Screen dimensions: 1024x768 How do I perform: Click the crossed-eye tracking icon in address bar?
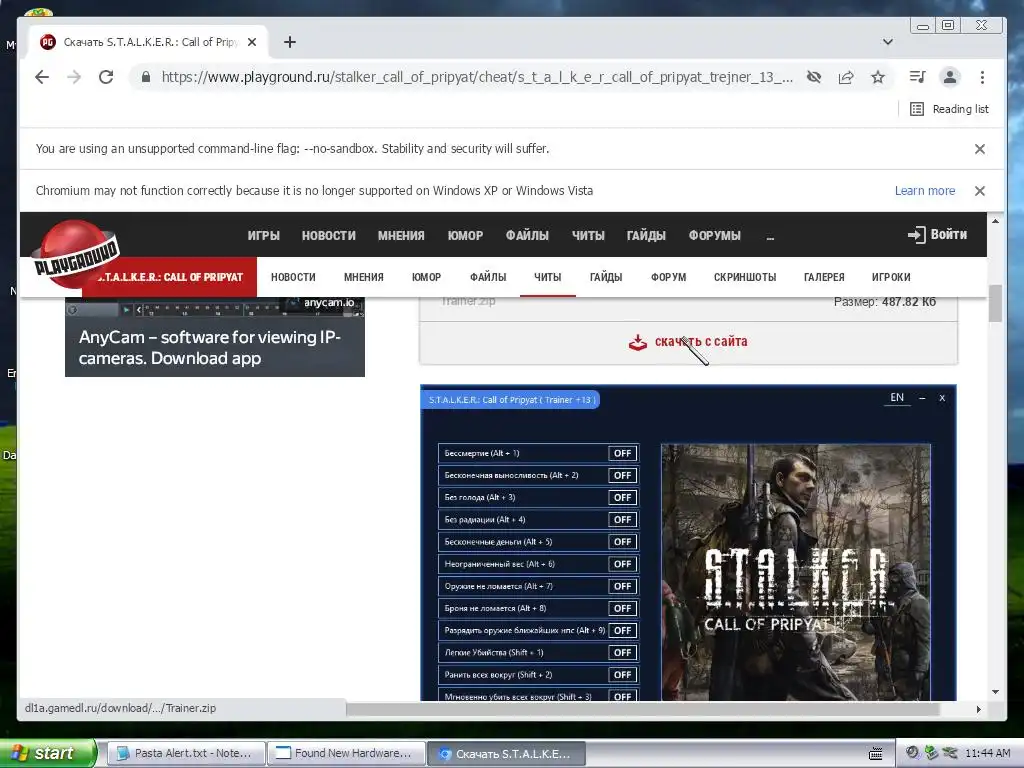coord(814,77)
